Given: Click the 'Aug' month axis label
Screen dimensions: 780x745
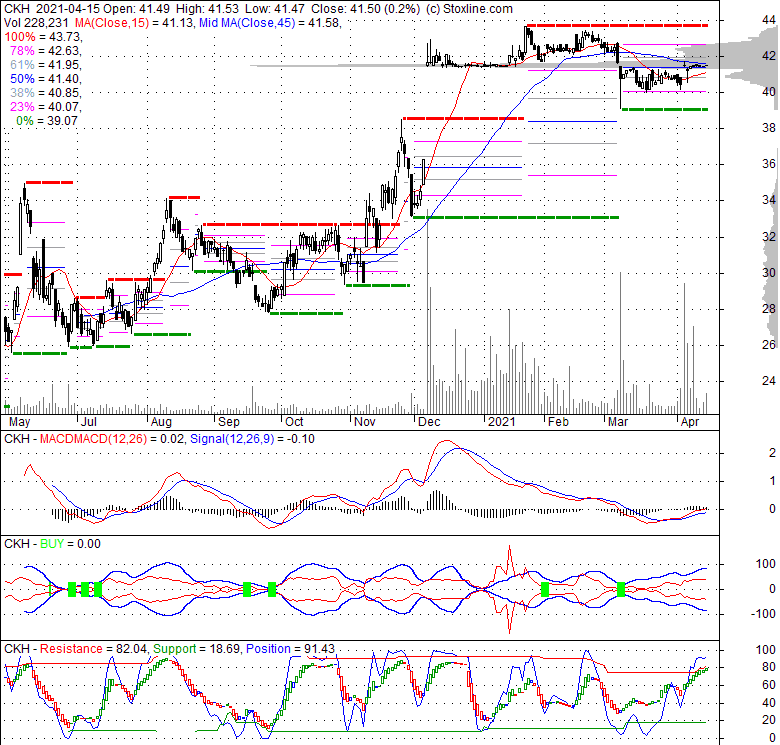Looking at the screenshot, I should tap(161, 422).
